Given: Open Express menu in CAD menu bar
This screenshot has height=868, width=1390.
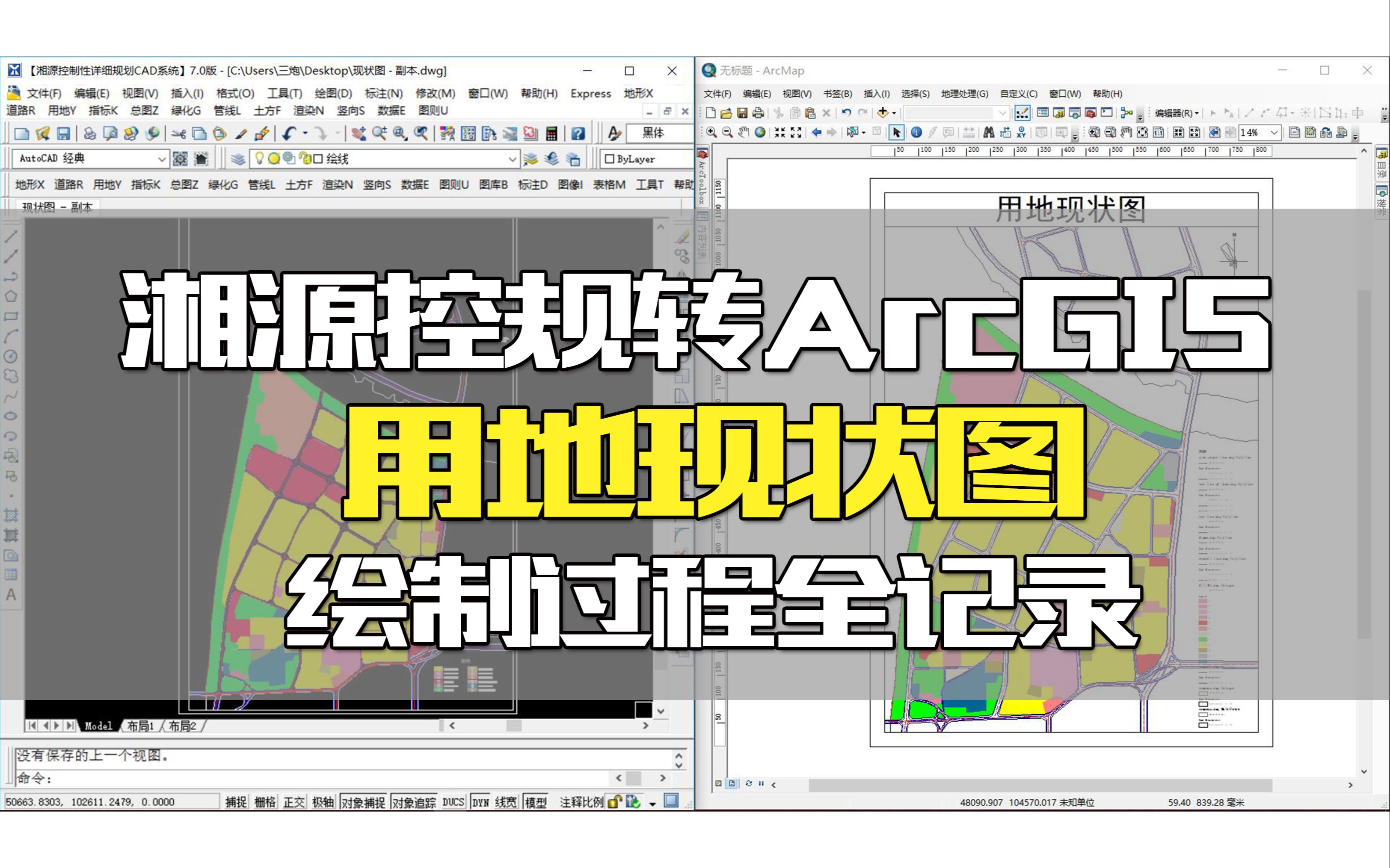Looking at the screenshot, I should (590, 93).
